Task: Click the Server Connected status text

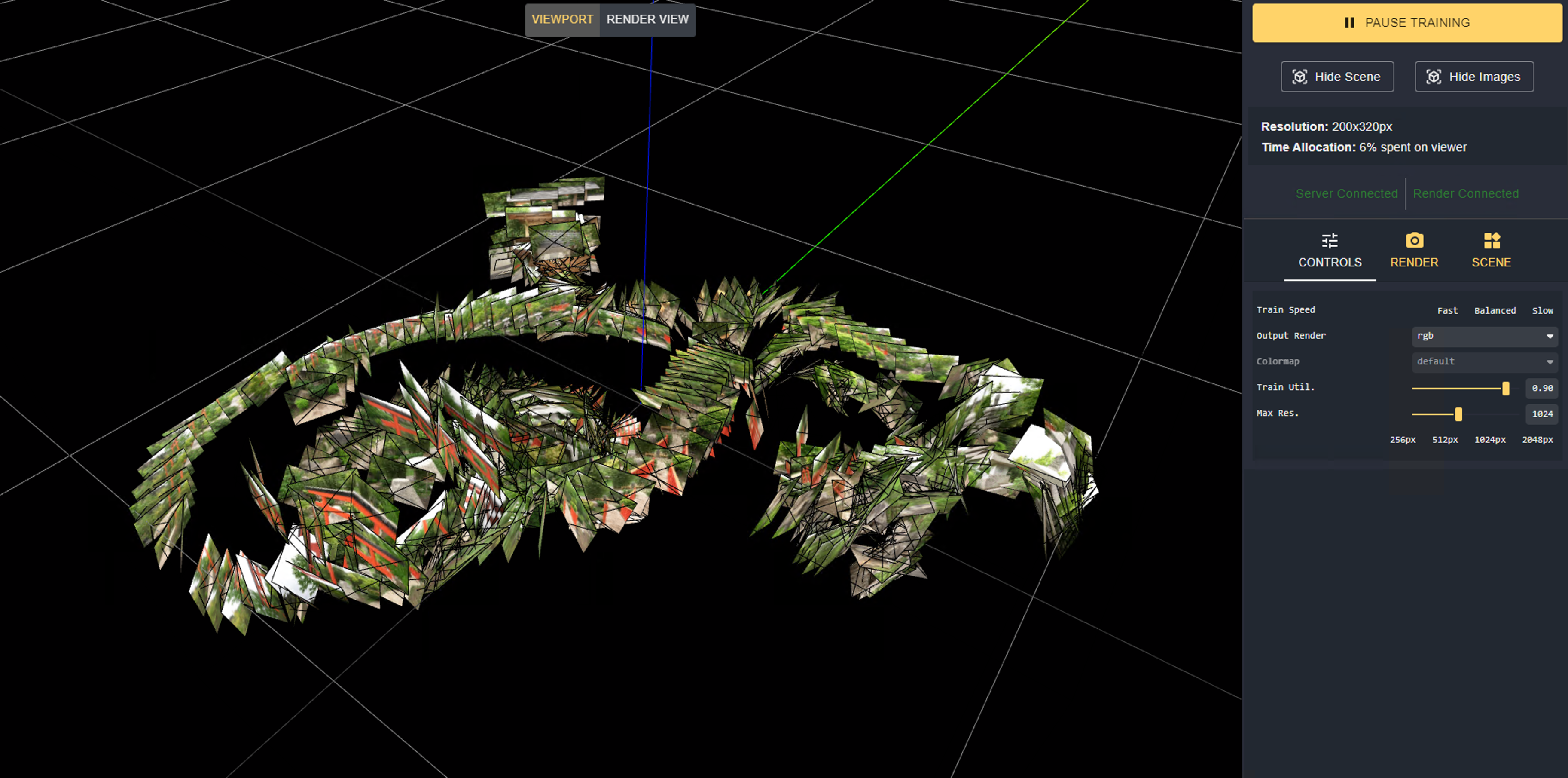Action: [1346, 194]
